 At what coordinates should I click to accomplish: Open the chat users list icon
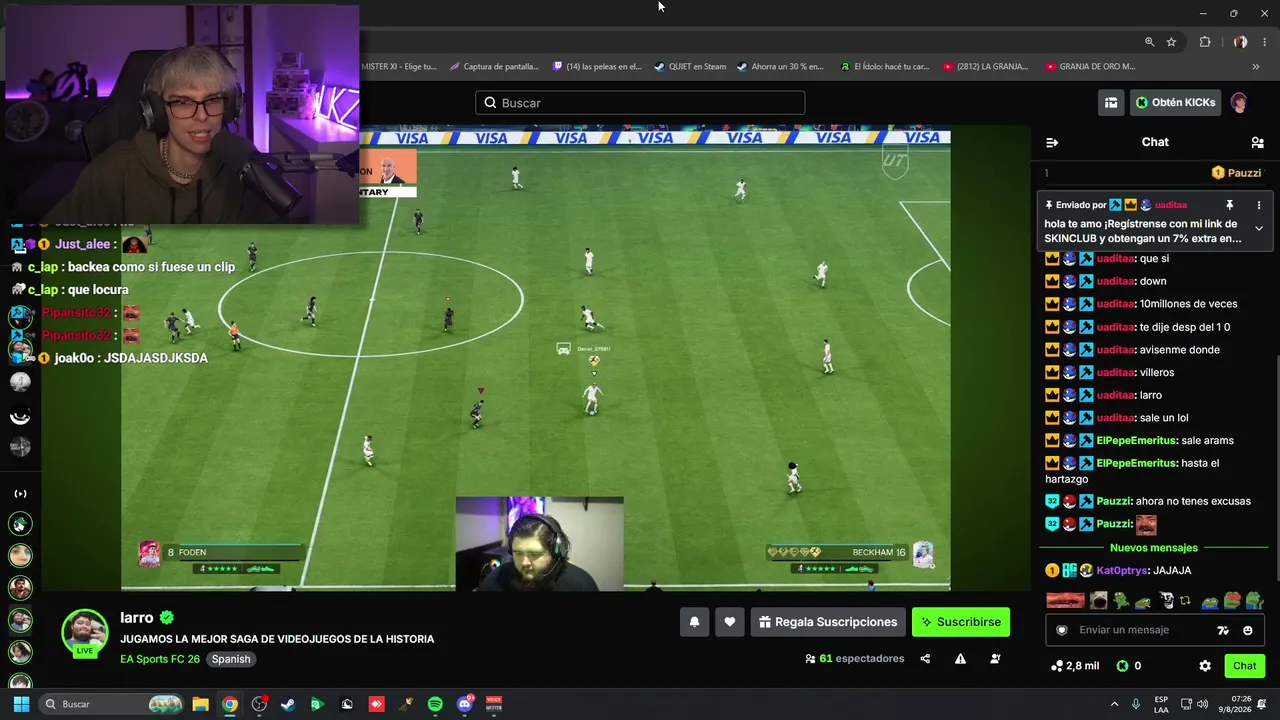click(x=1257, y=142)
